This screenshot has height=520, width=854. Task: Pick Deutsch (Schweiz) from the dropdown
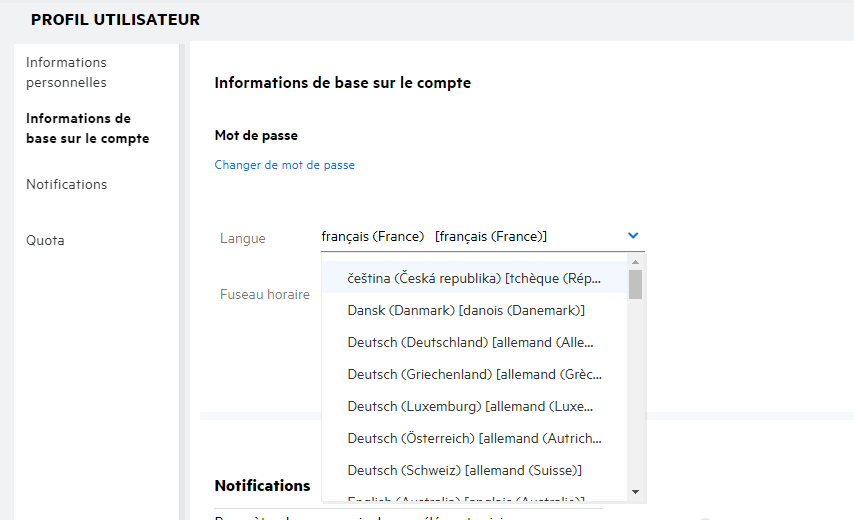click(464, 470)
